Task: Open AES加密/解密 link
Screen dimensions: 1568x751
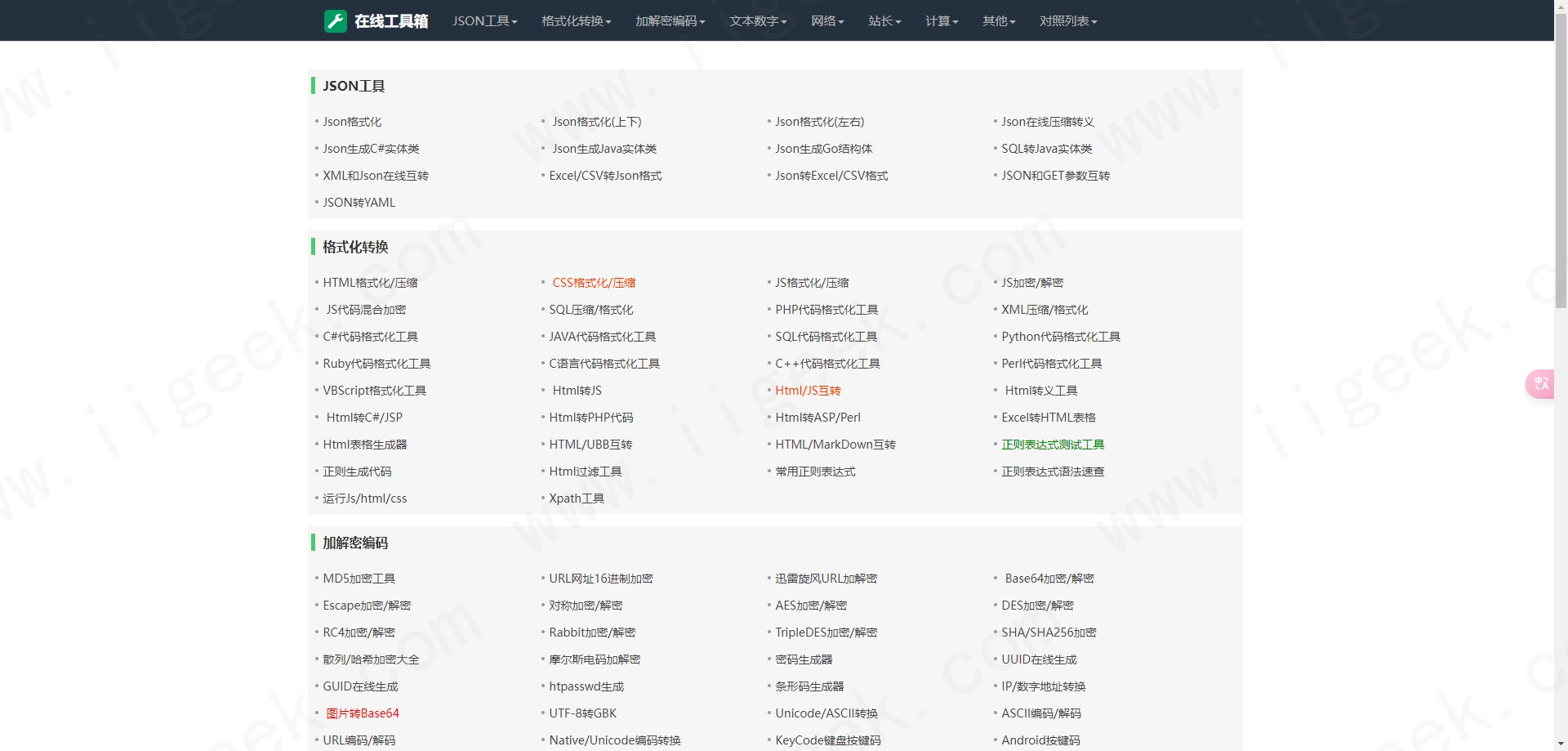Action: 811,606
